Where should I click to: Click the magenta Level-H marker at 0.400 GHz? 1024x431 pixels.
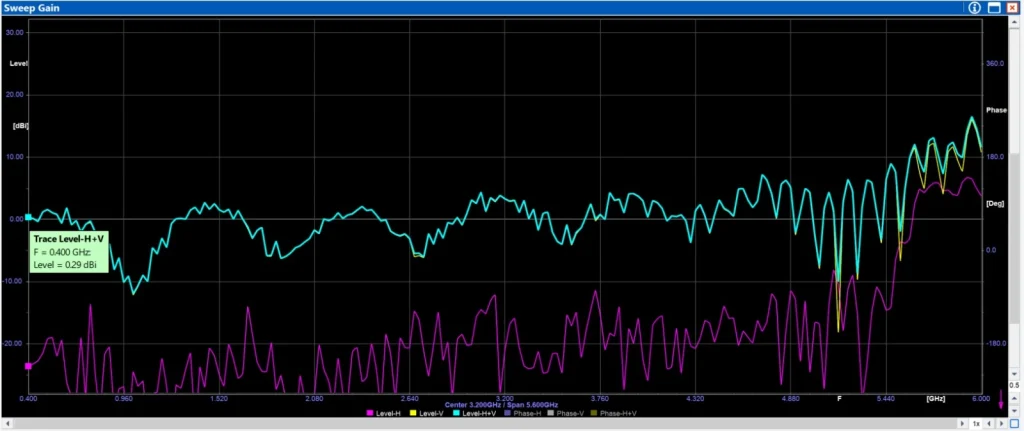[28, 366]
